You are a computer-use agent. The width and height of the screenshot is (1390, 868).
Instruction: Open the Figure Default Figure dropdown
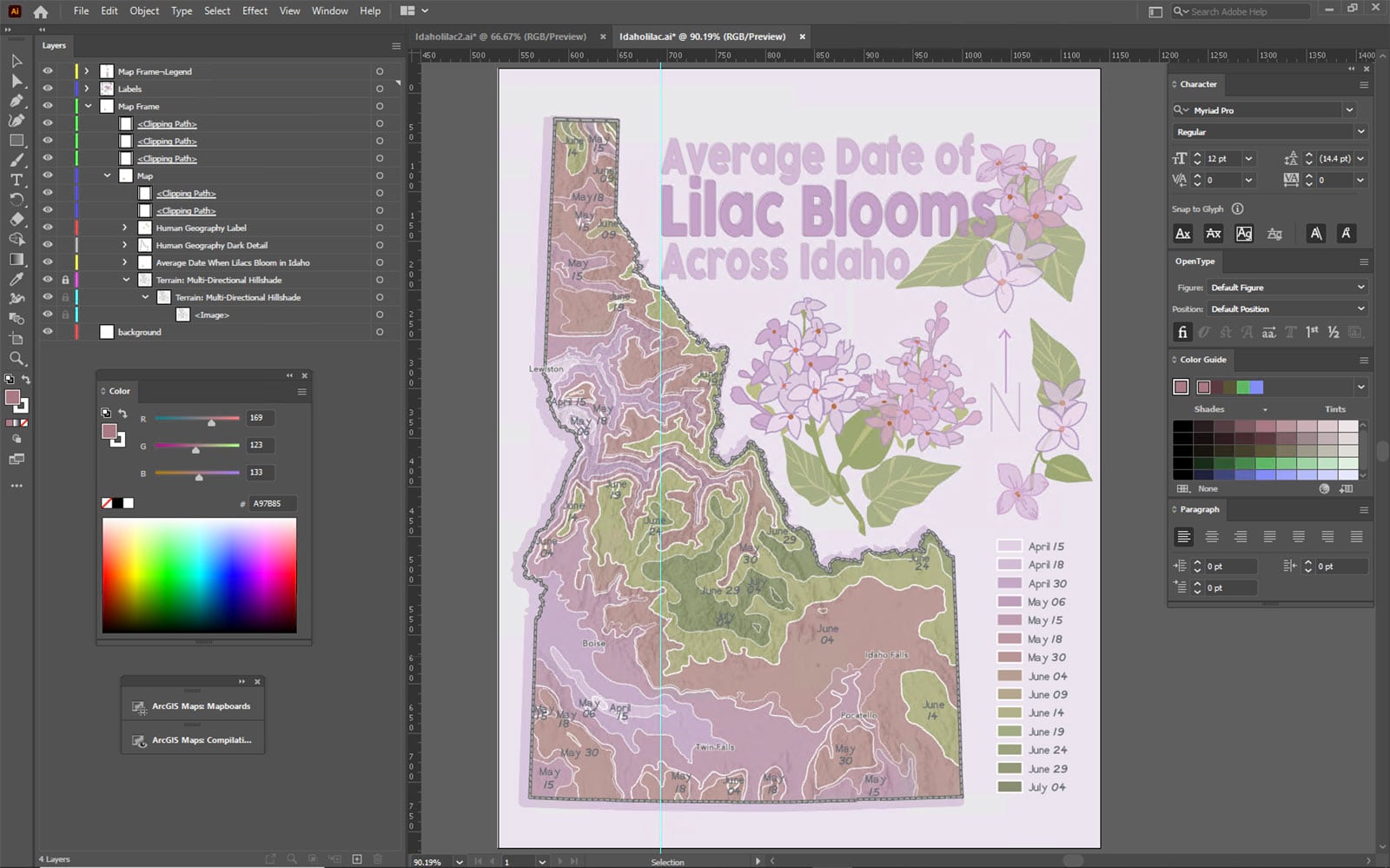tap(1360, 288)
